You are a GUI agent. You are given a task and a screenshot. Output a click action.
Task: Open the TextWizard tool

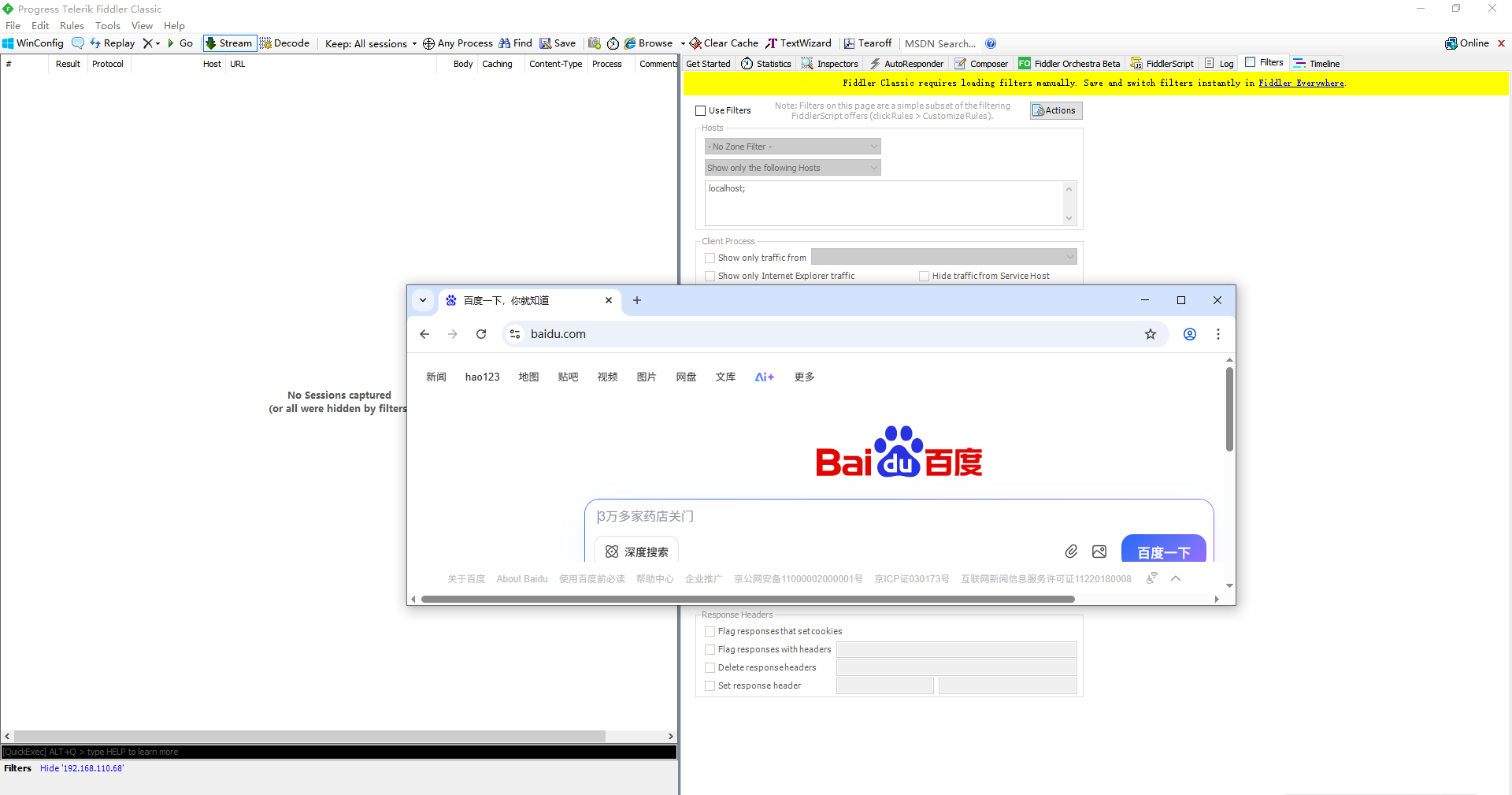[799, 43]
